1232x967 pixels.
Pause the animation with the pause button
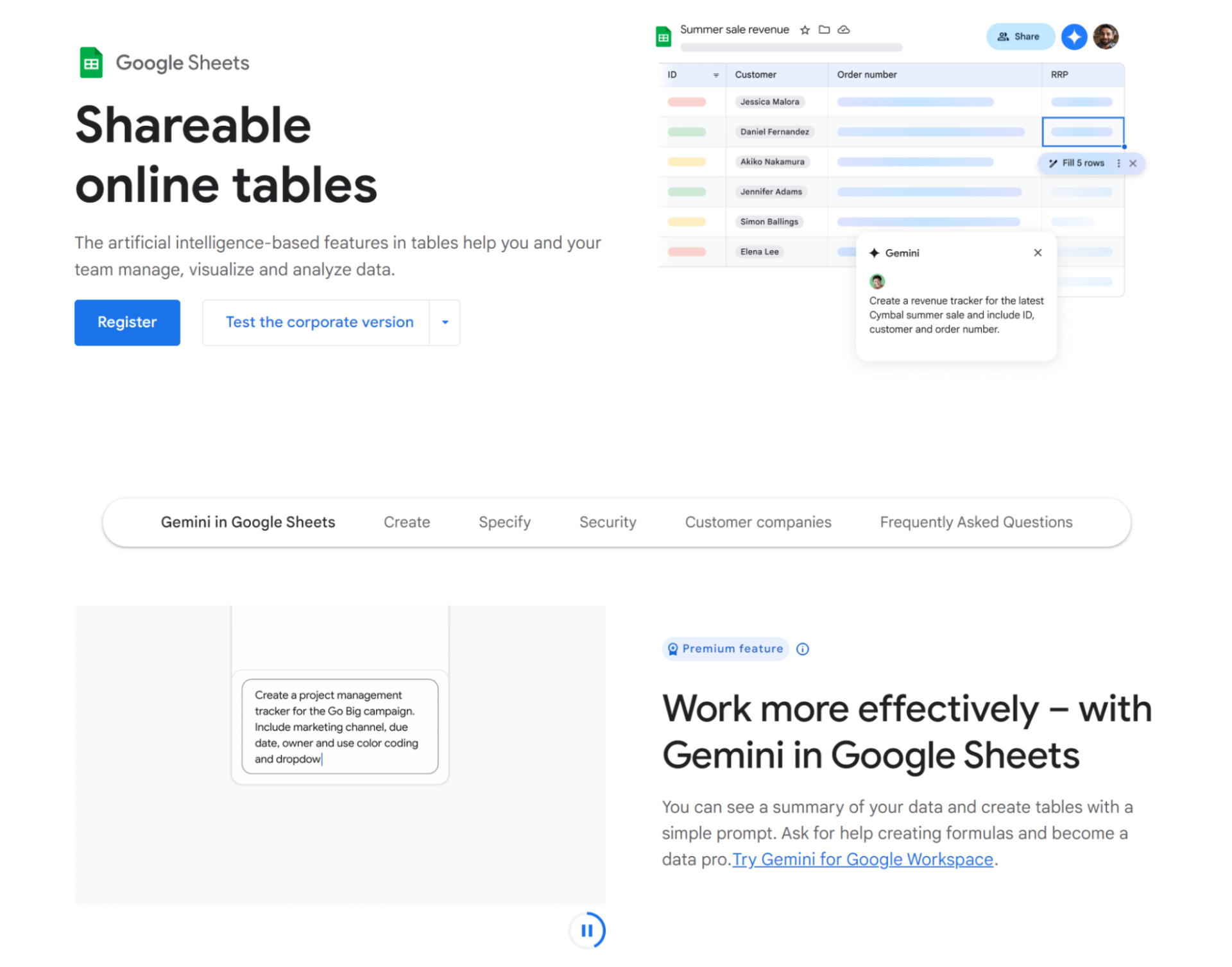point(587,930)
